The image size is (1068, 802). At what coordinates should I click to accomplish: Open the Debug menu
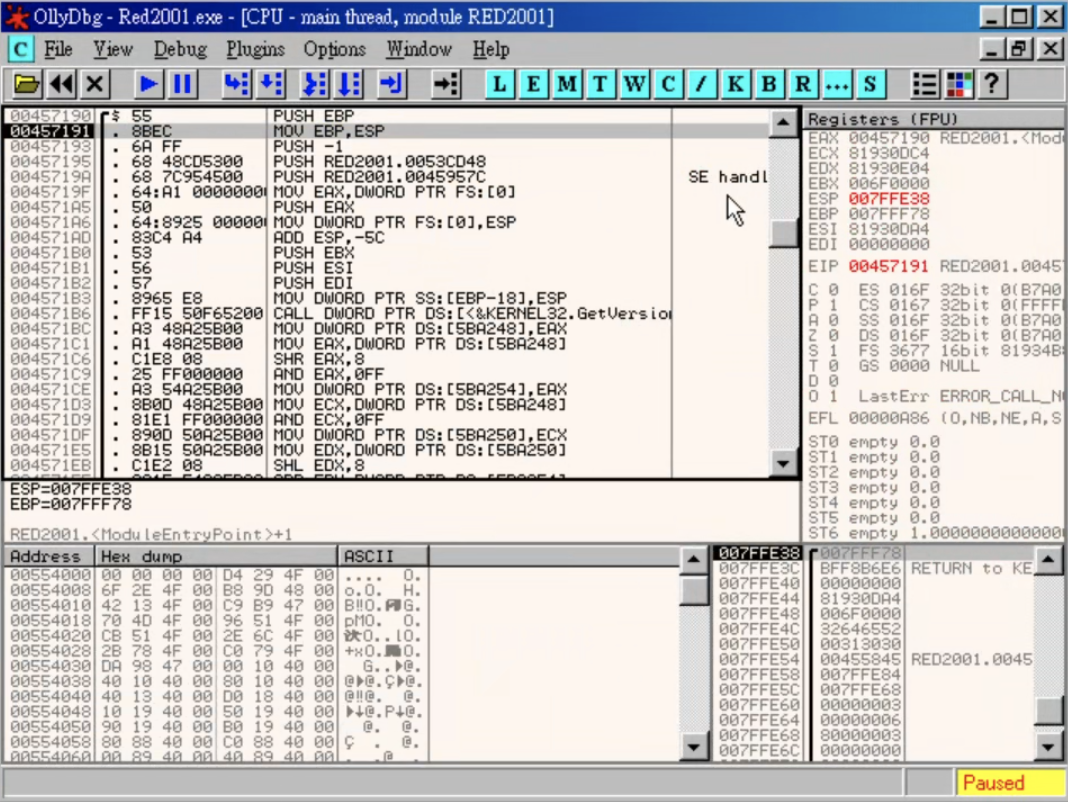(x=180, y=49)
